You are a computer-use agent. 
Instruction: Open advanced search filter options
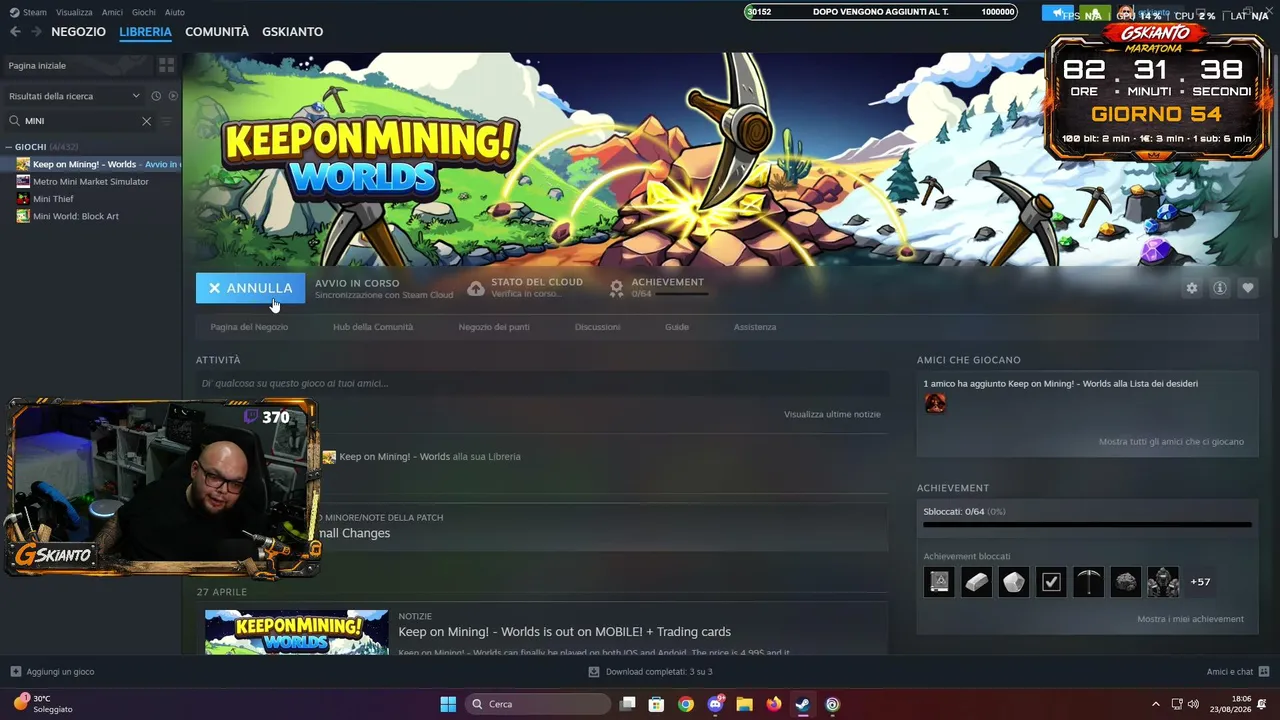pyautogui.click(x=167, y=121)
